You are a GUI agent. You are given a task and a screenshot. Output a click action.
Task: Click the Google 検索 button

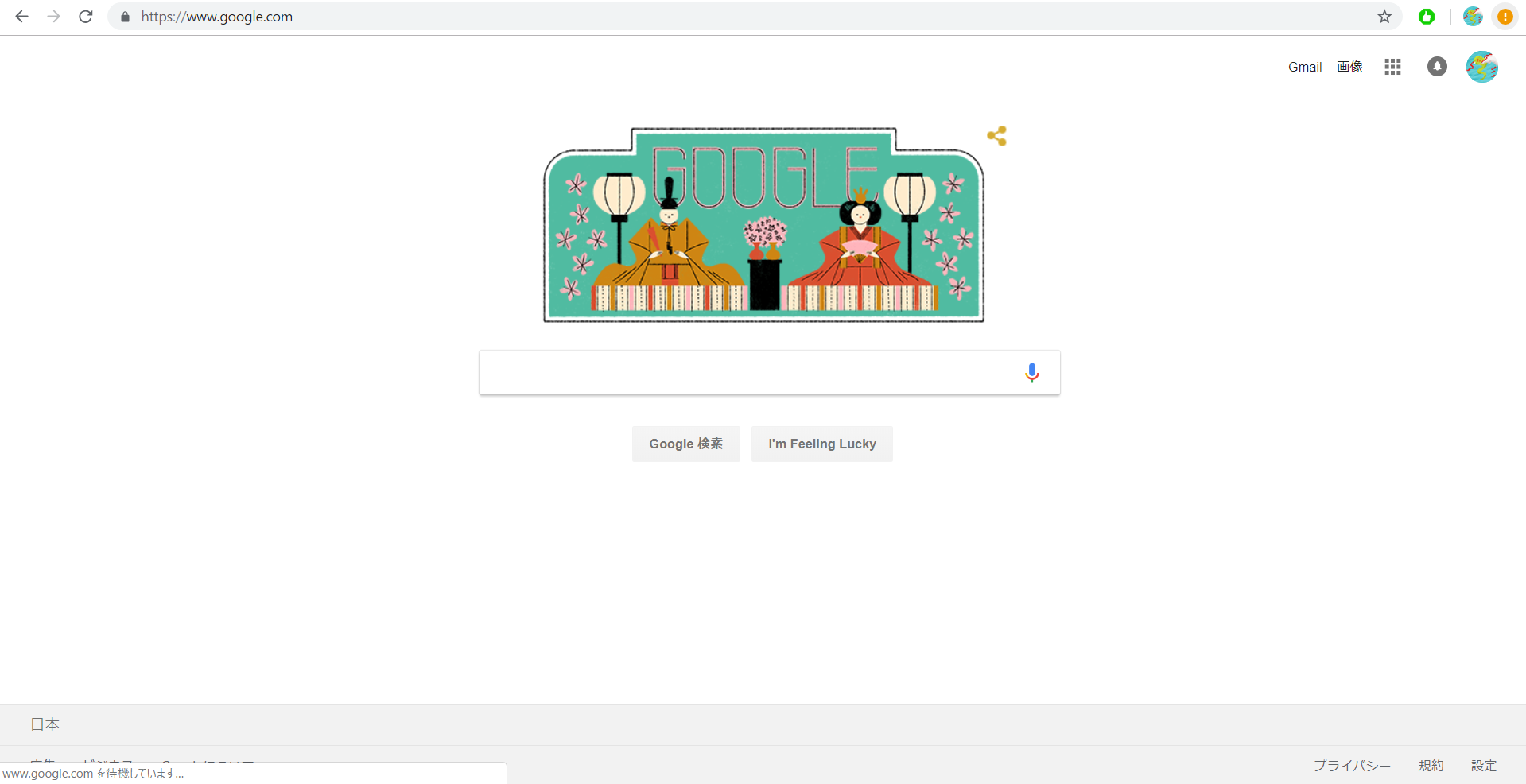(x=686, y=444)
